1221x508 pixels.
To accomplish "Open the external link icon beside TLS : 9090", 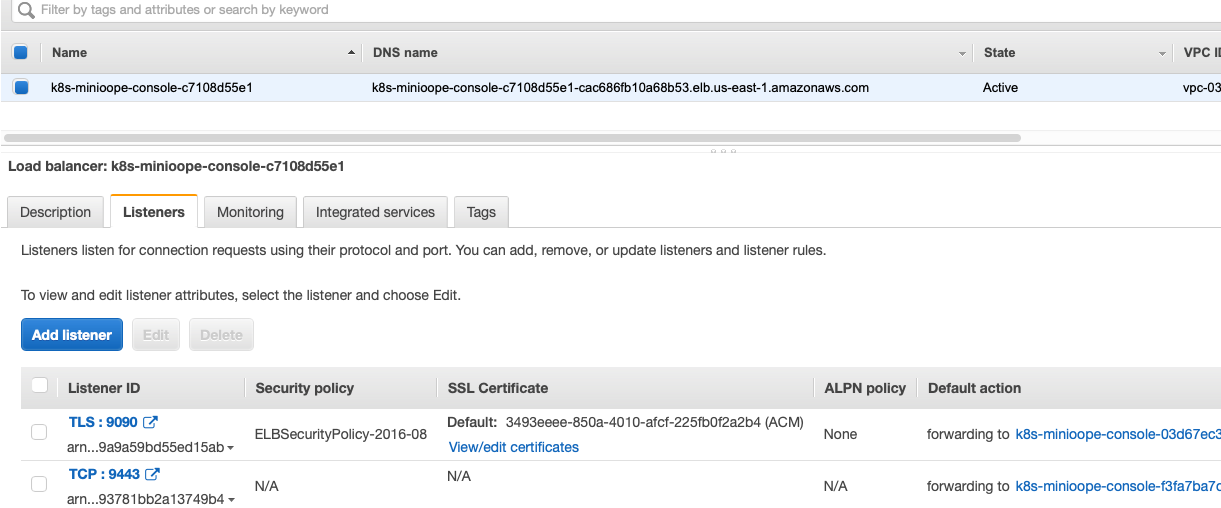I will (151, 422).
